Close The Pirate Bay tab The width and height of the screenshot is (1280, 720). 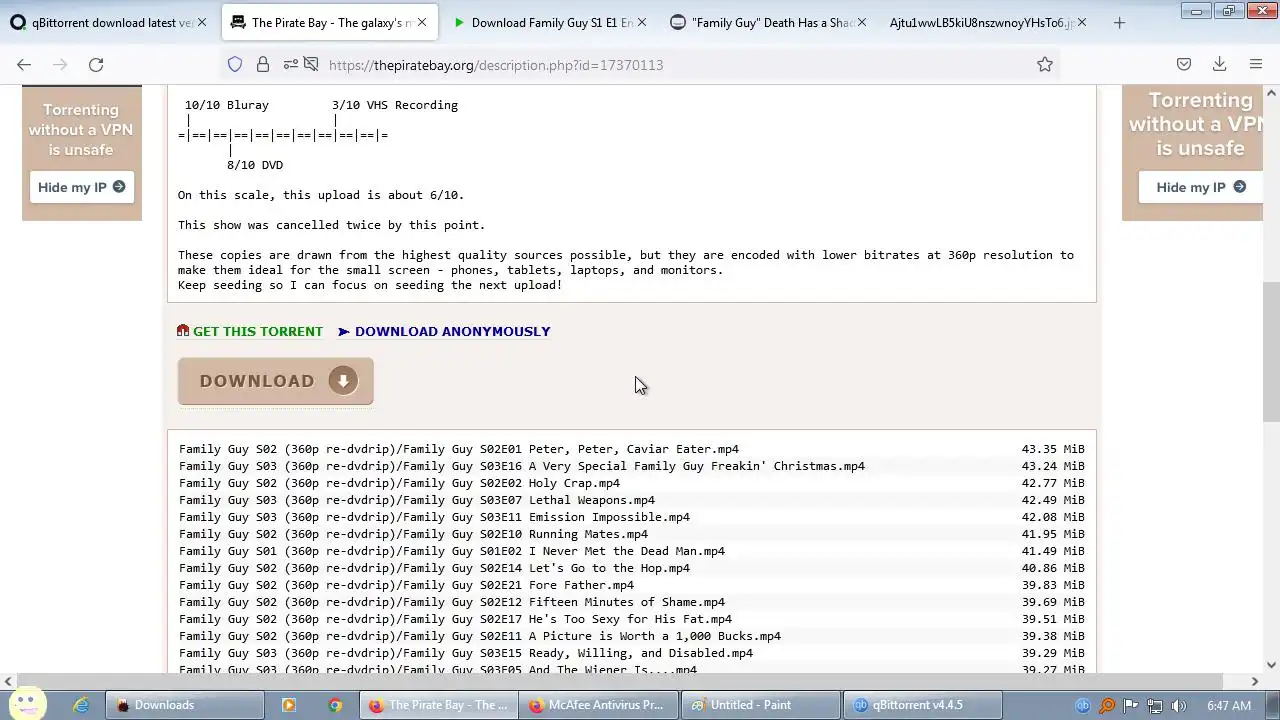[x=422, y=22]
